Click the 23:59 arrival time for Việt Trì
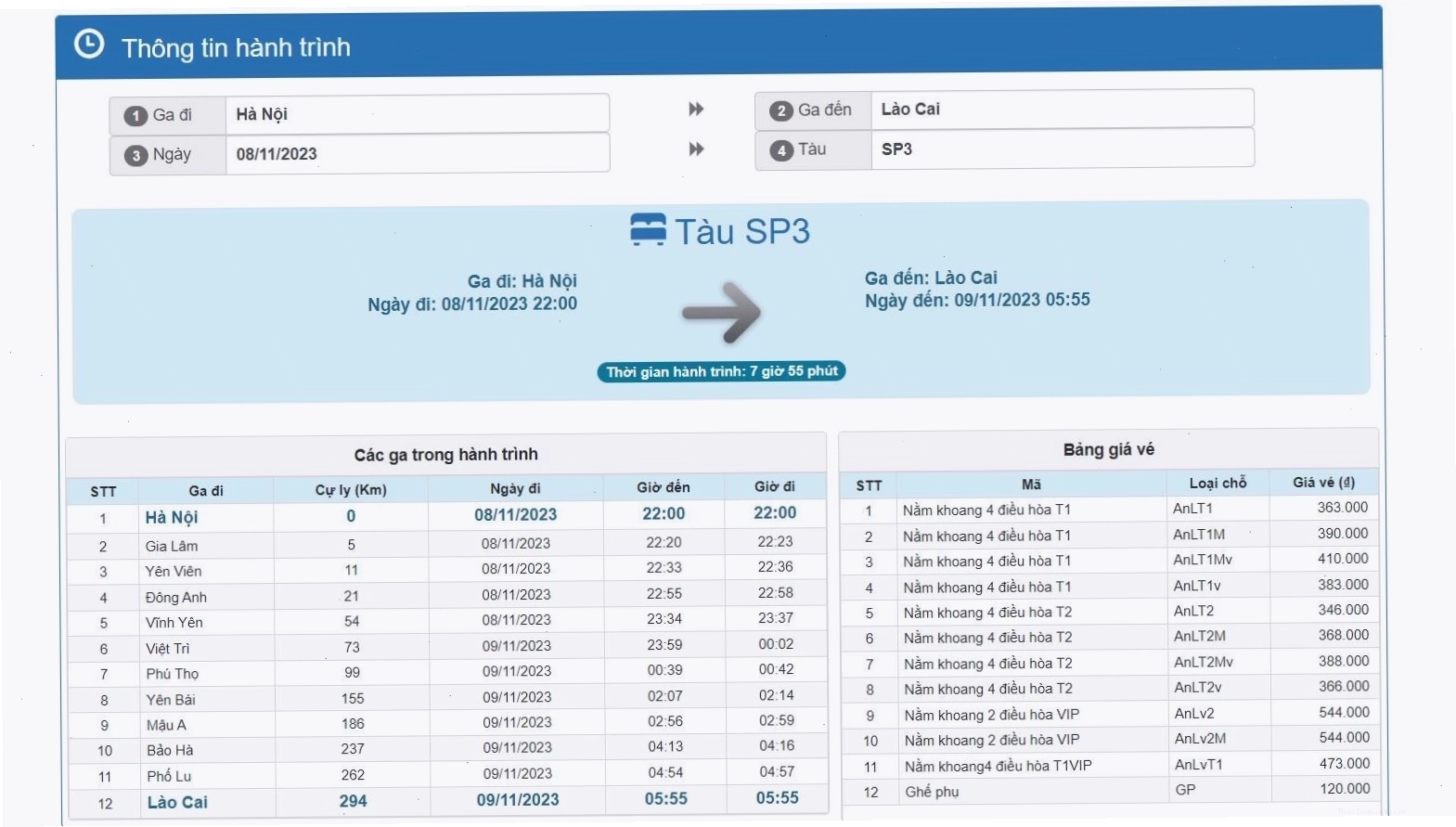This screenshot has height=827, width=1456. pyautogui.click(x=664, y=644)
